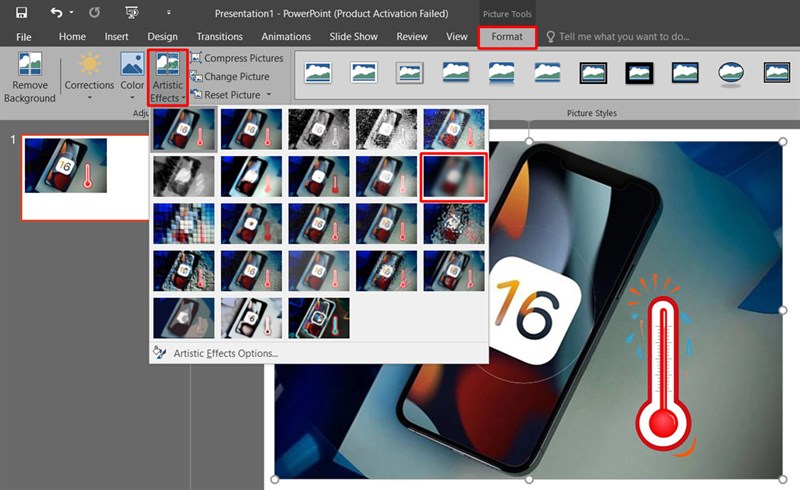Apply the Beveled Matte White picture style
This screenshot has height=490, width=800.
coord(364,72)
